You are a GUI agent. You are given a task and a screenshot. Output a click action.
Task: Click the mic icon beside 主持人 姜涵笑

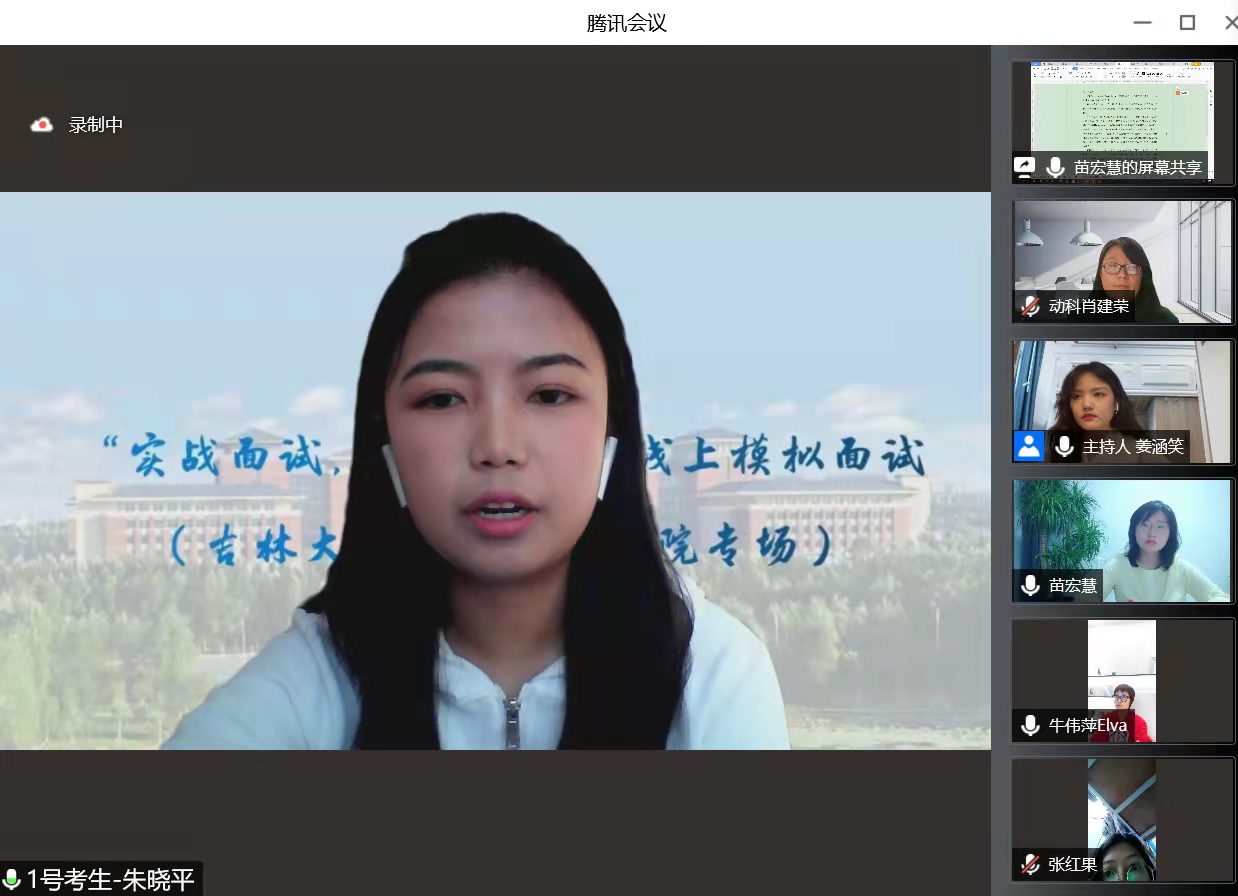pos(1064,446)
